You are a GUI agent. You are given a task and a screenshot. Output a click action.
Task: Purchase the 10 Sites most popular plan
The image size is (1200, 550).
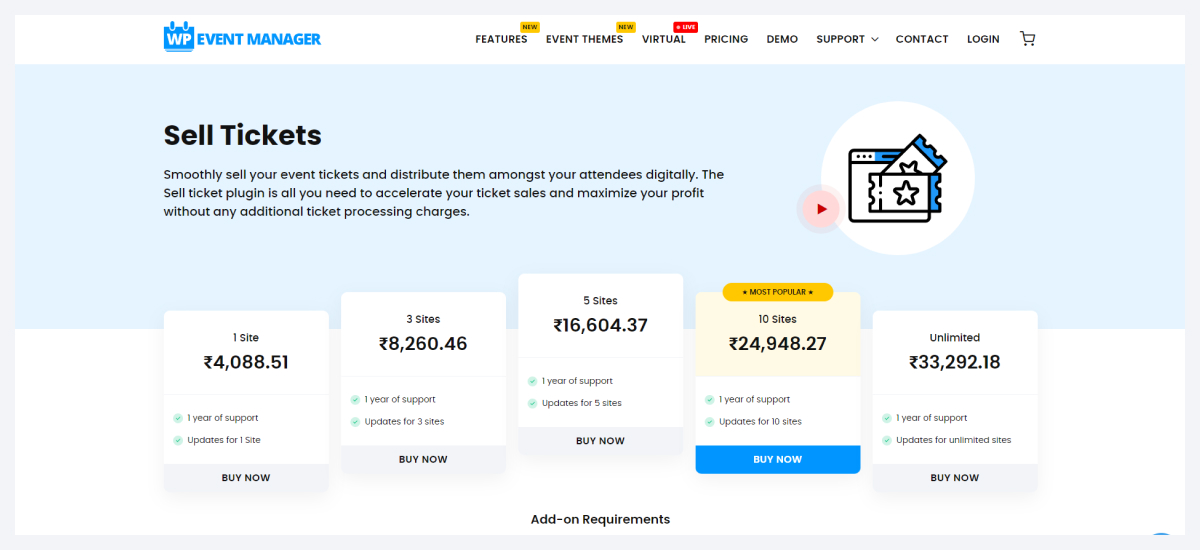(777, 460)
